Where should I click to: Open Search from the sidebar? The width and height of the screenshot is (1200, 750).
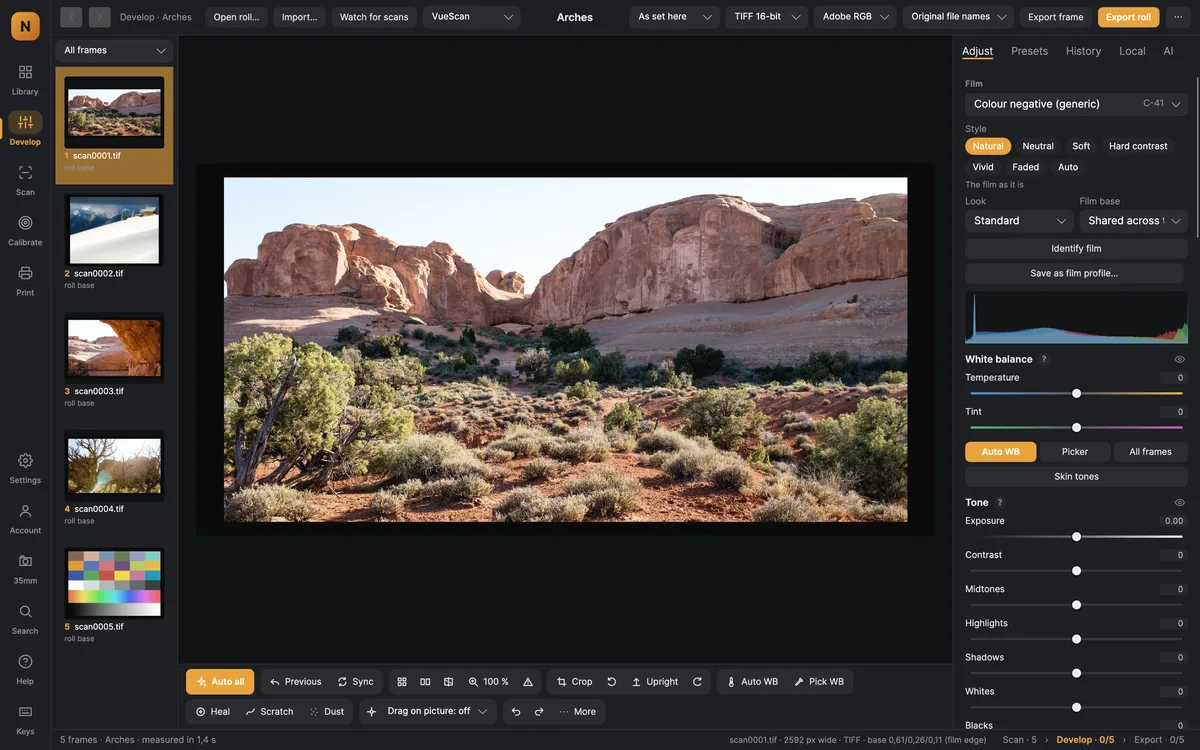click(x=25, y=619)
